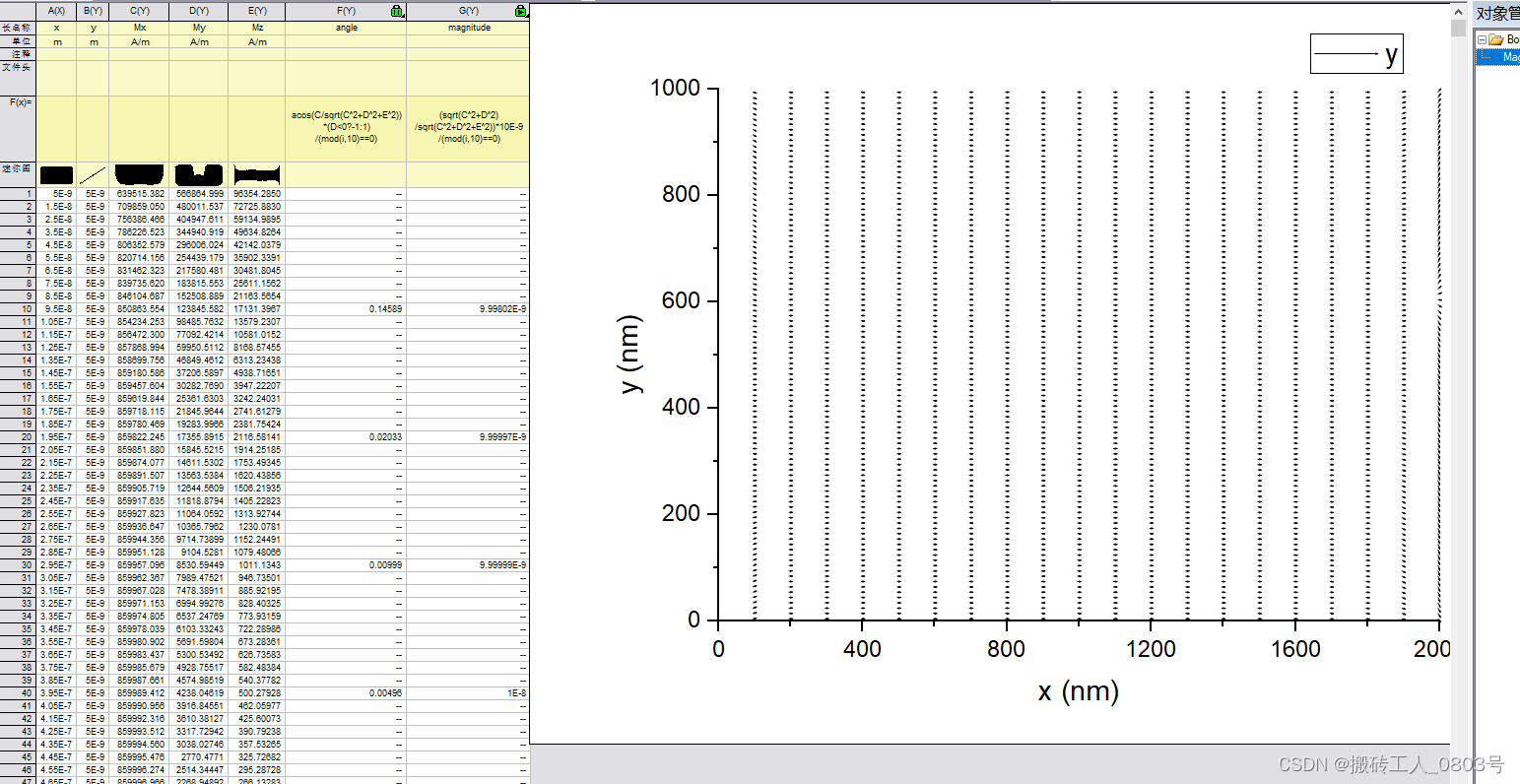The width and height of the screenshot is (1520, 784).
Task: Select column header D(Y)
Action: tap(199, 12)
